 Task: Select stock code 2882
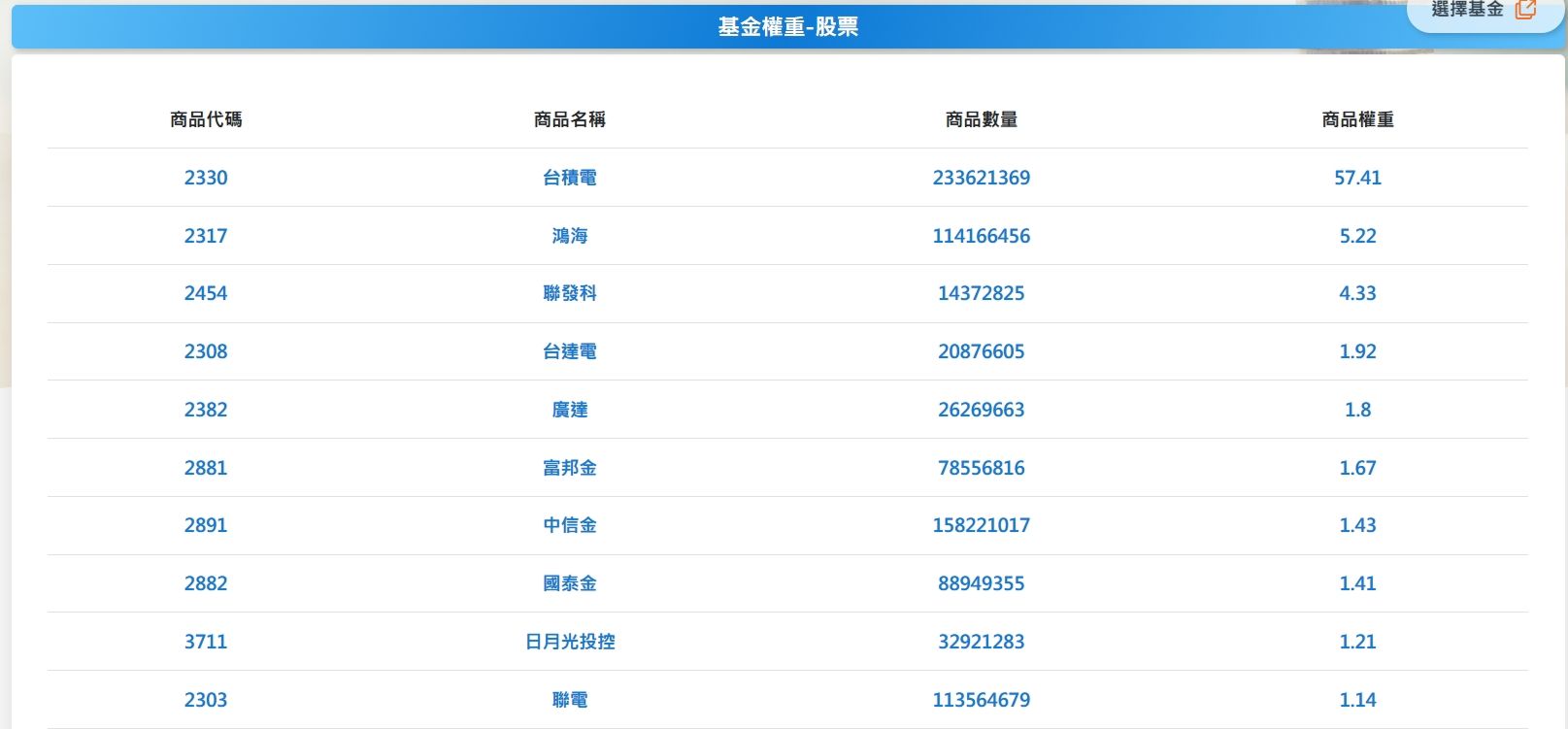pyautogui.click(x=206, y=583)
